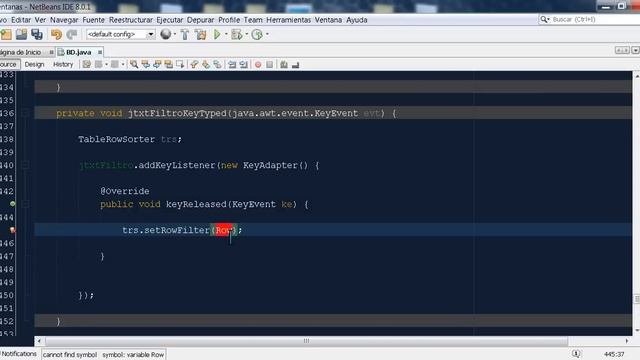Click the Find Selection magnifier icon
This screenshot has width=640, height=360.
coord(134,64)
